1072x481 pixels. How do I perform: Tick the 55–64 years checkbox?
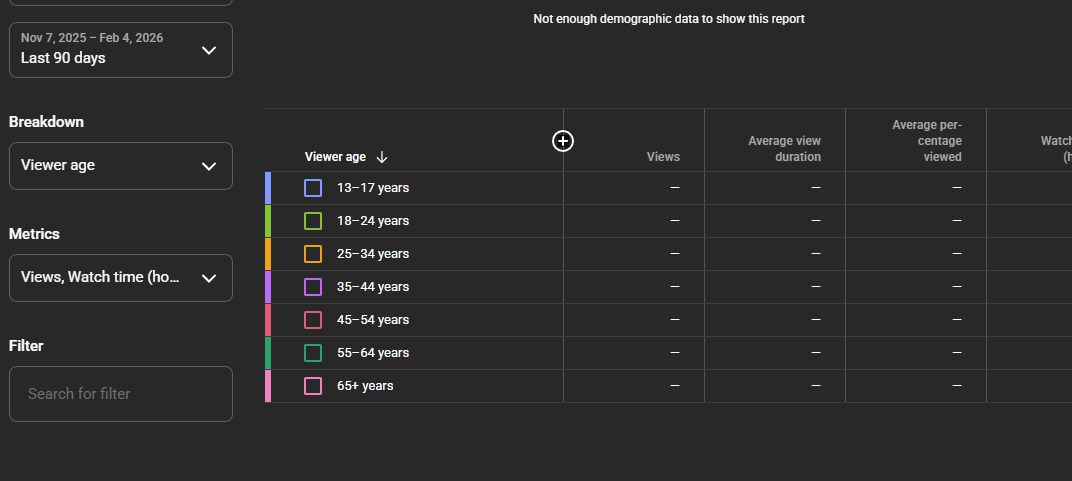[x=313, y=353]
